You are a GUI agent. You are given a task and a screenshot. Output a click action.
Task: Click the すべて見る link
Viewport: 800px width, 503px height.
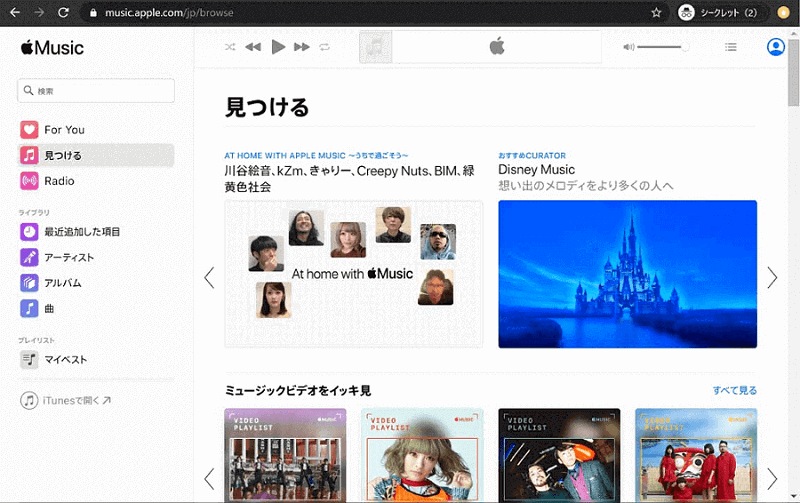[735, 390]
